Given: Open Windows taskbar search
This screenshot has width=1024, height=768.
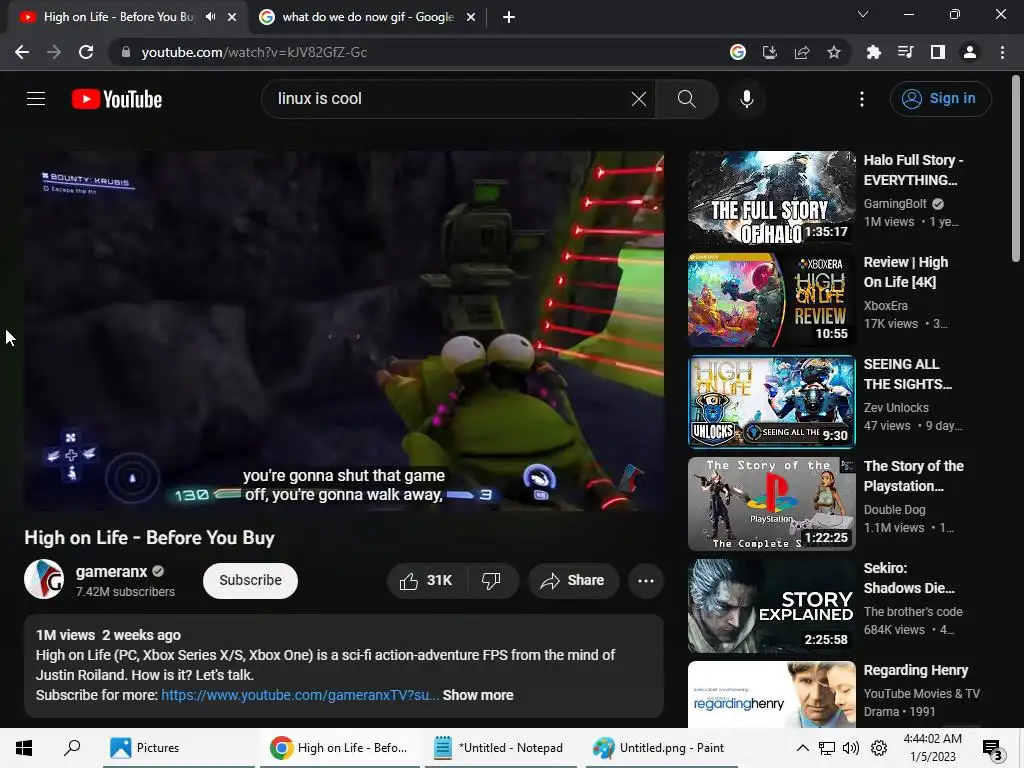Looking at the screenshot, I should 72,748.
